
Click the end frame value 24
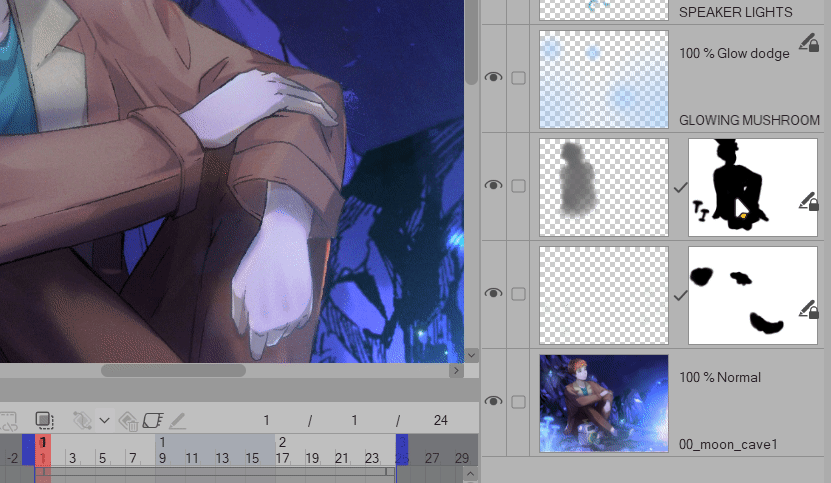click(440, 420)
